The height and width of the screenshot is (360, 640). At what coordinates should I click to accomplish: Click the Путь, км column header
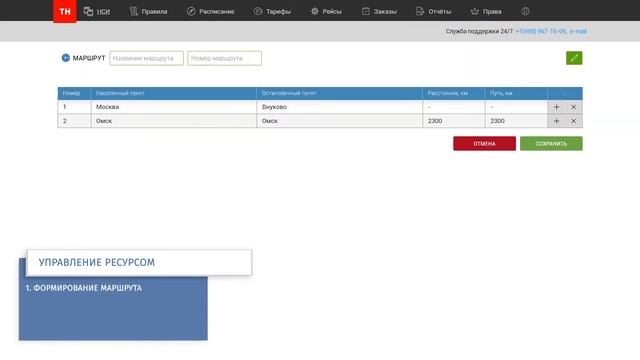click(x=516, y=93)
